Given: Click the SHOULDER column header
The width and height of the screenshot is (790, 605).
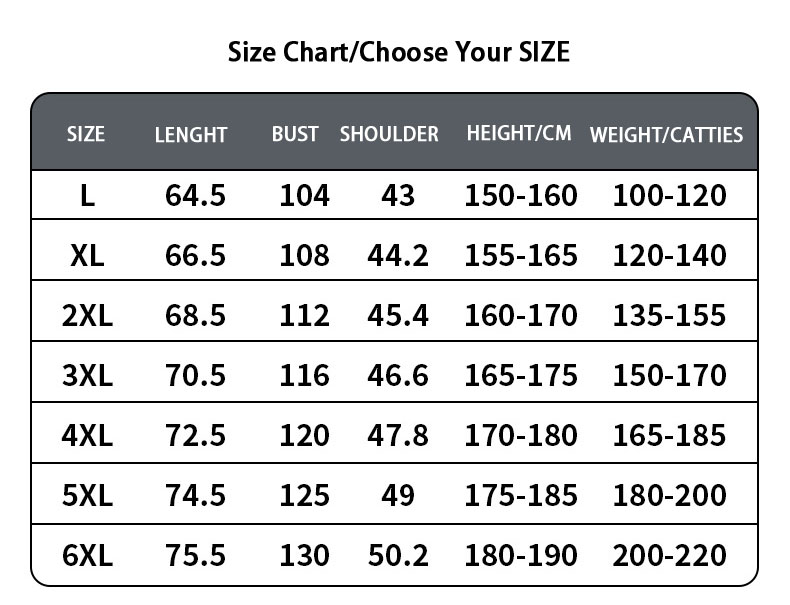Looking at the screenshot, I should pyautogui.click(x=389, y=134).
